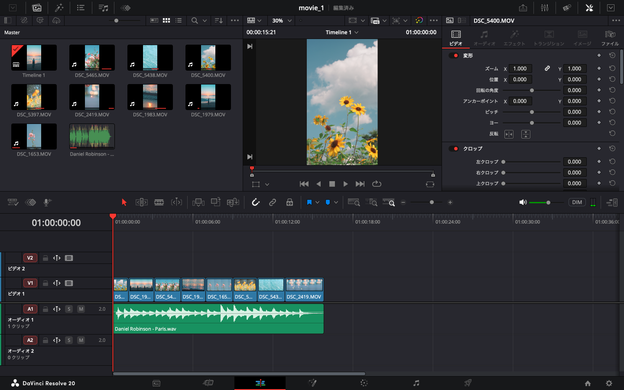Toggle auto track selector on V1
Viewport: 624px width, 390px height.
coord(57,283)
